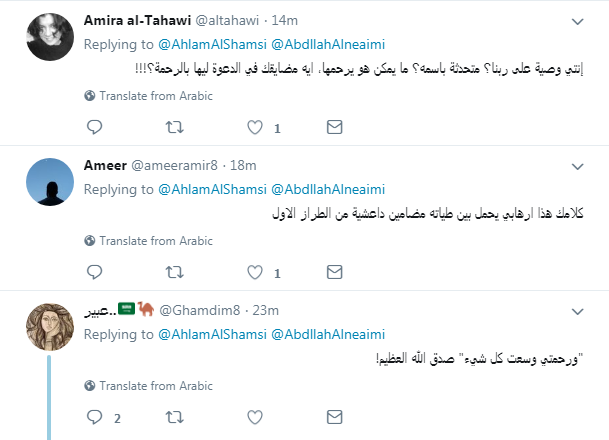The height and width of the screenshot is (440, 609).
Task: Retweet the @Ghamdim8 tweet
Action: click(x=174, y=416)
